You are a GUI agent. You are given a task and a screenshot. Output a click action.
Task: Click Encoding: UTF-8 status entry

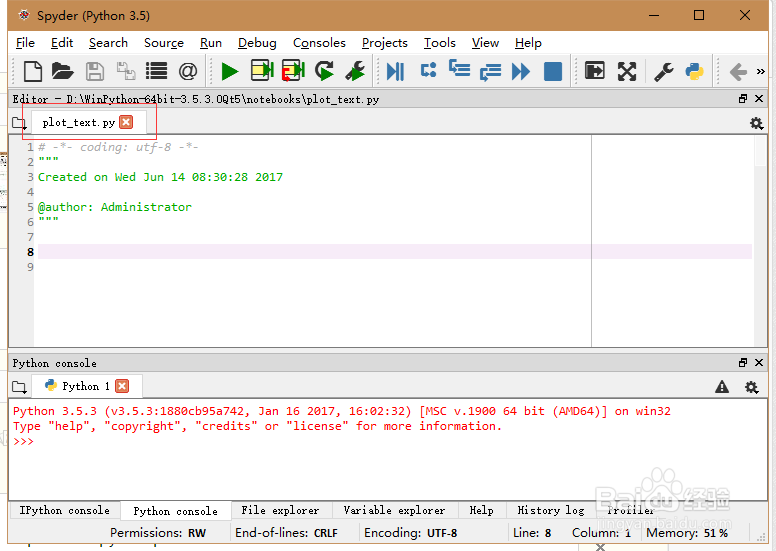(x=411, y=533)
